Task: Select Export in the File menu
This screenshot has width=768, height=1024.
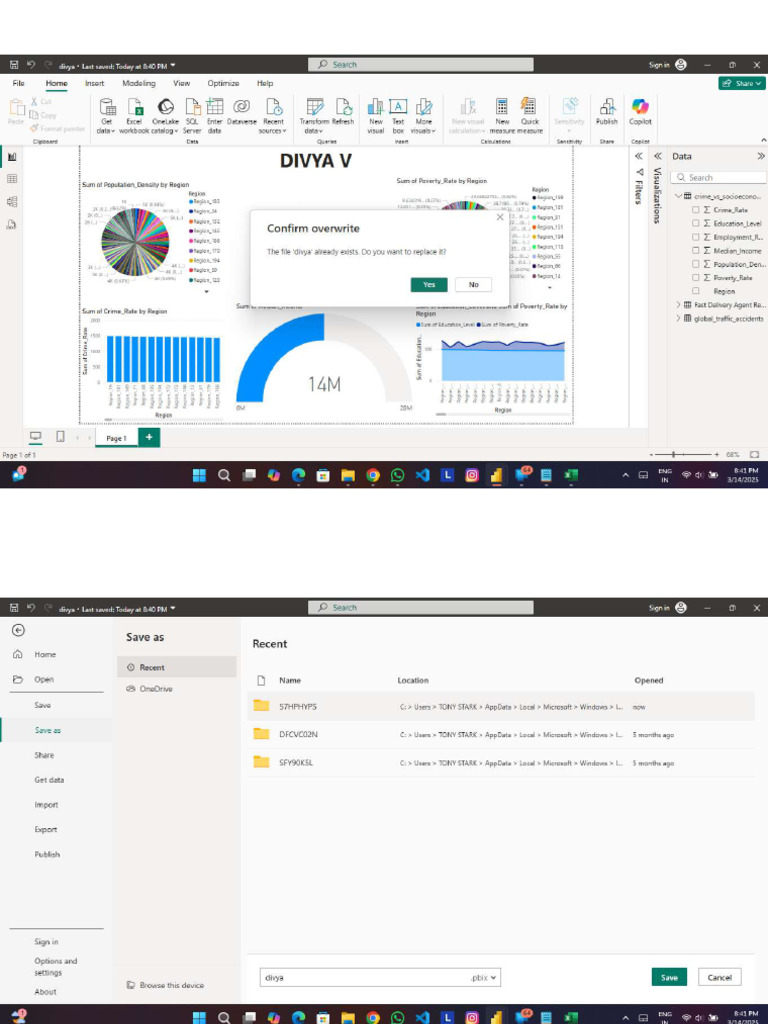Action: 46,829
